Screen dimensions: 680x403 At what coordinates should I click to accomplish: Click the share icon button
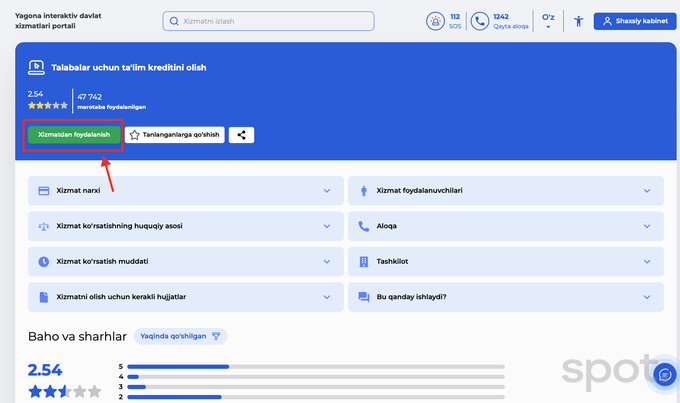(x=241, y=135)
